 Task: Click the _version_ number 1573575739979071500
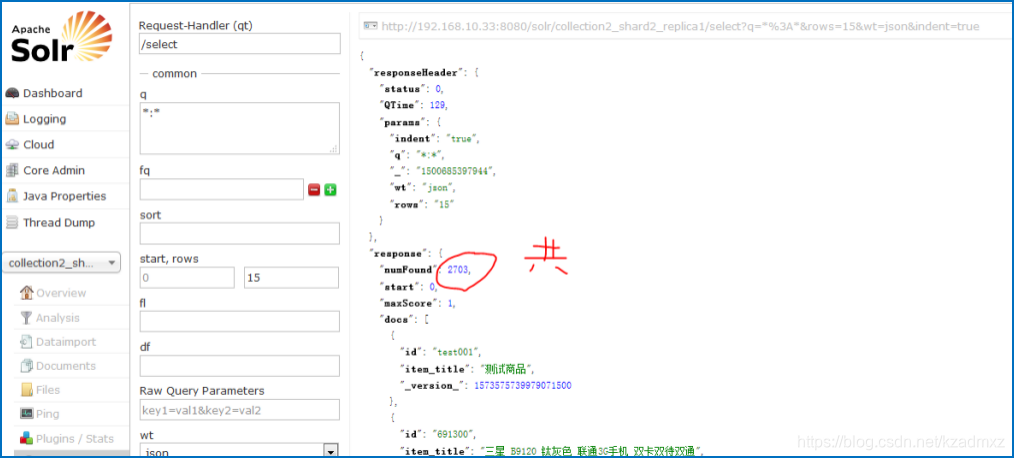pyautogui.click(x=523, y=386)
